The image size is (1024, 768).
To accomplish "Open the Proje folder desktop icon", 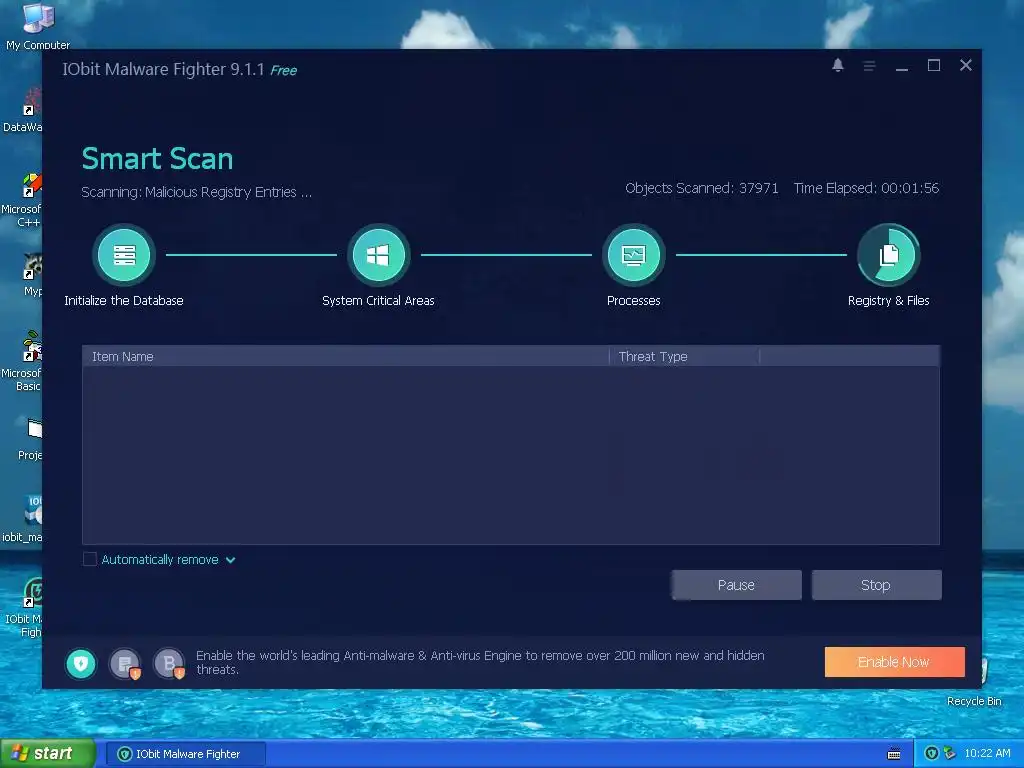I will pyautogui.click(x=31, y=439).
